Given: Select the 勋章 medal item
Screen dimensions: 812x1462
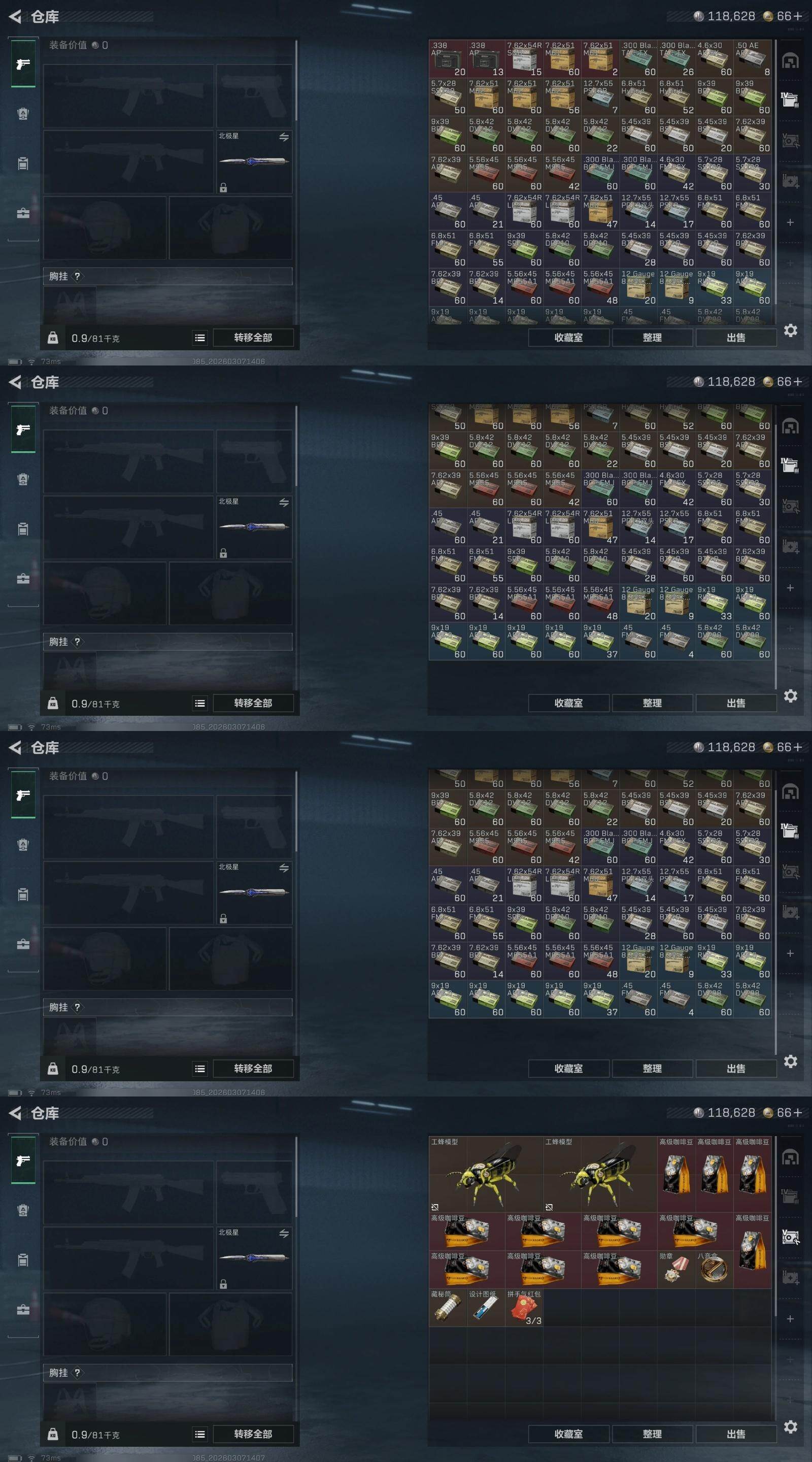Looking at the screenshot, I should pyautogui.click(x=676, y=1269).
